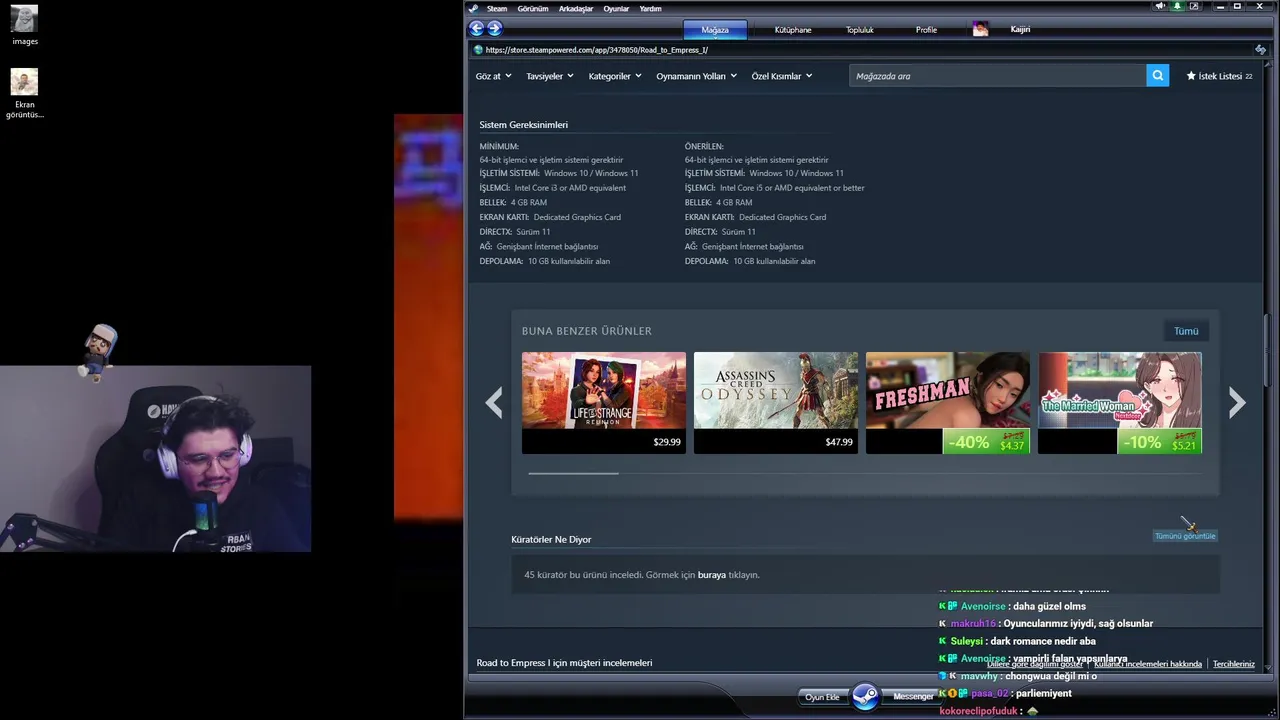
Task: Open the Assassin's Creed Odyssey thumbnail
Action: coord(776,390)
